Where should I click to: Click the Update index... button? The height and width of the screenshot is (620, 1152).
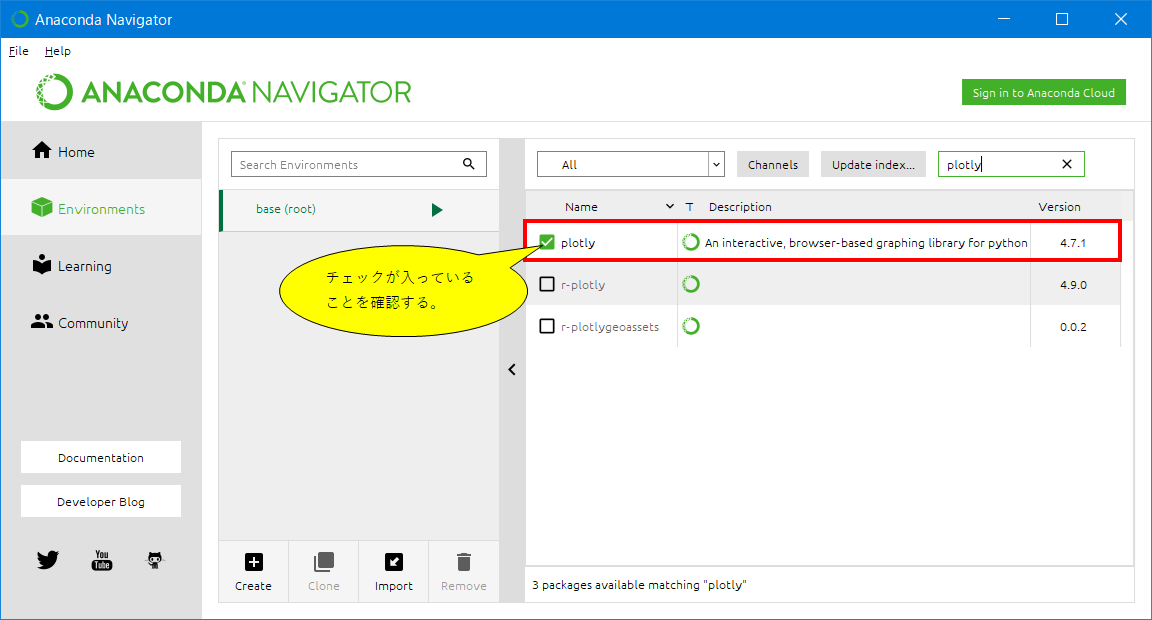(873, 165)
